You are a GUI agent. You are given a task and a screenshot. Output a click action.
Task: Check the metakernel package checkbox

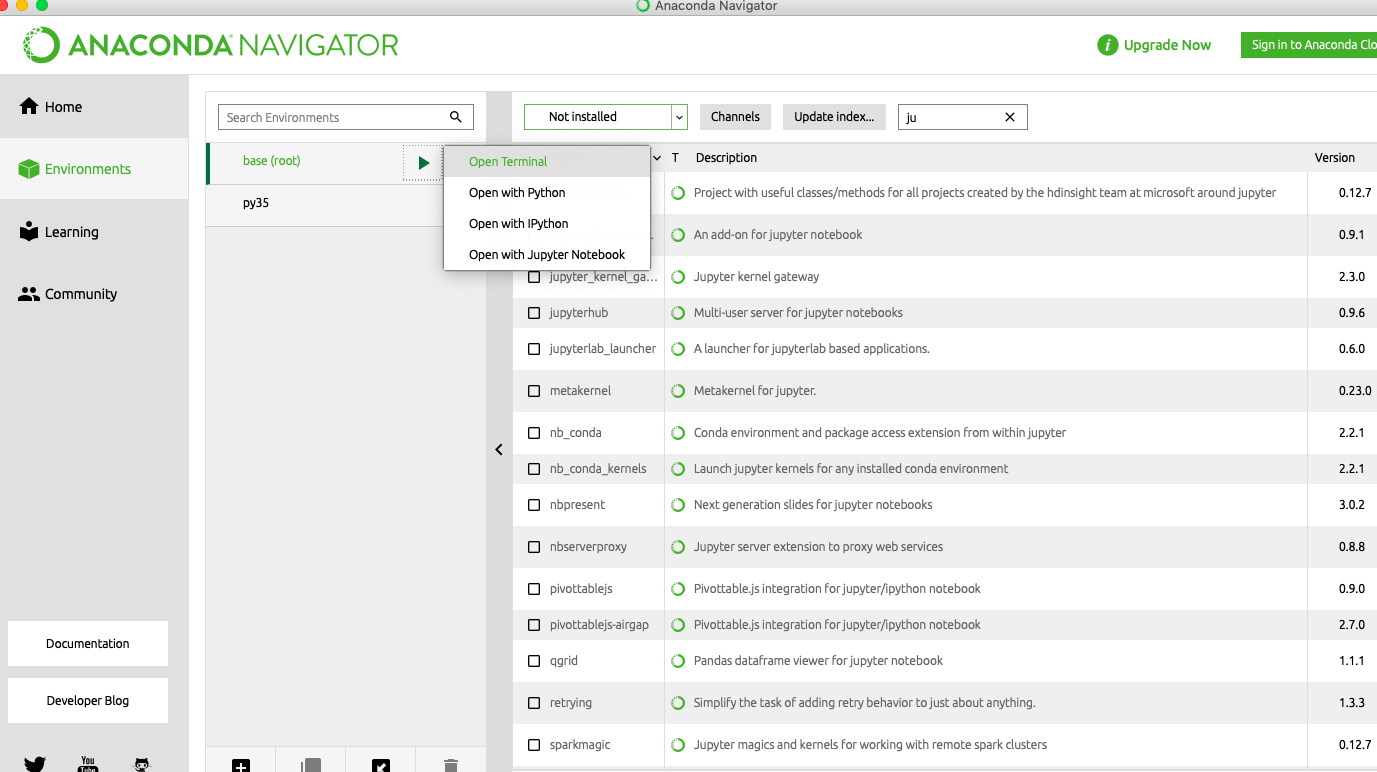click(x=534, y=391)
